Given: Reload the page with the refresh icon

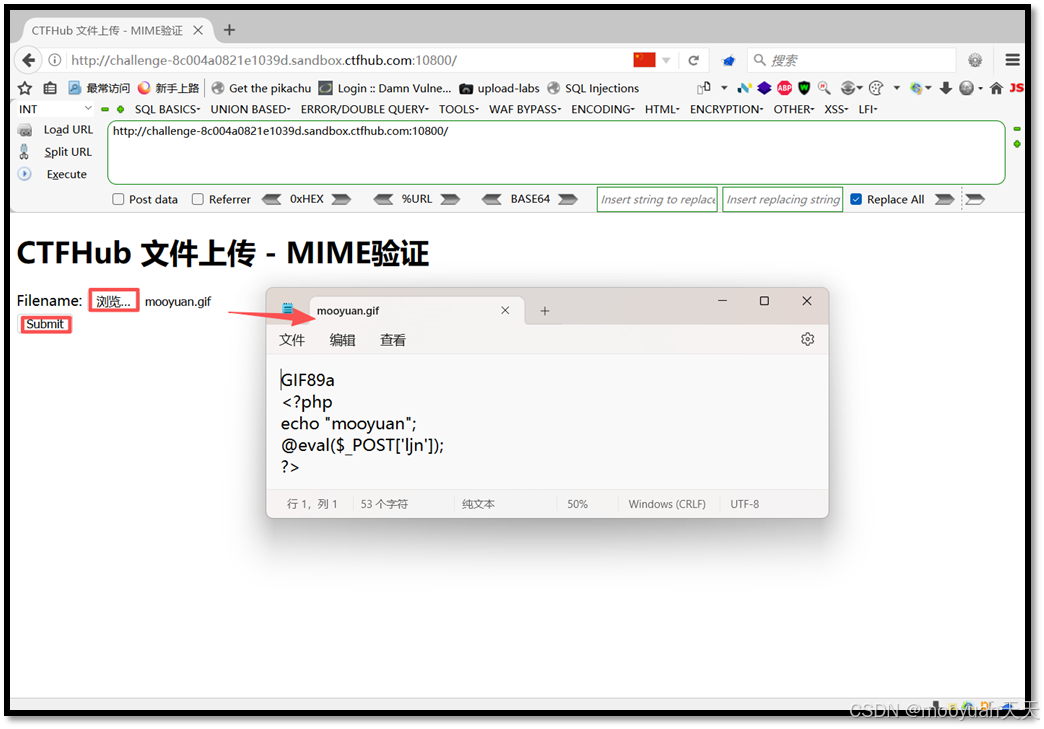Looking at the screenshot, I should 693,61.
